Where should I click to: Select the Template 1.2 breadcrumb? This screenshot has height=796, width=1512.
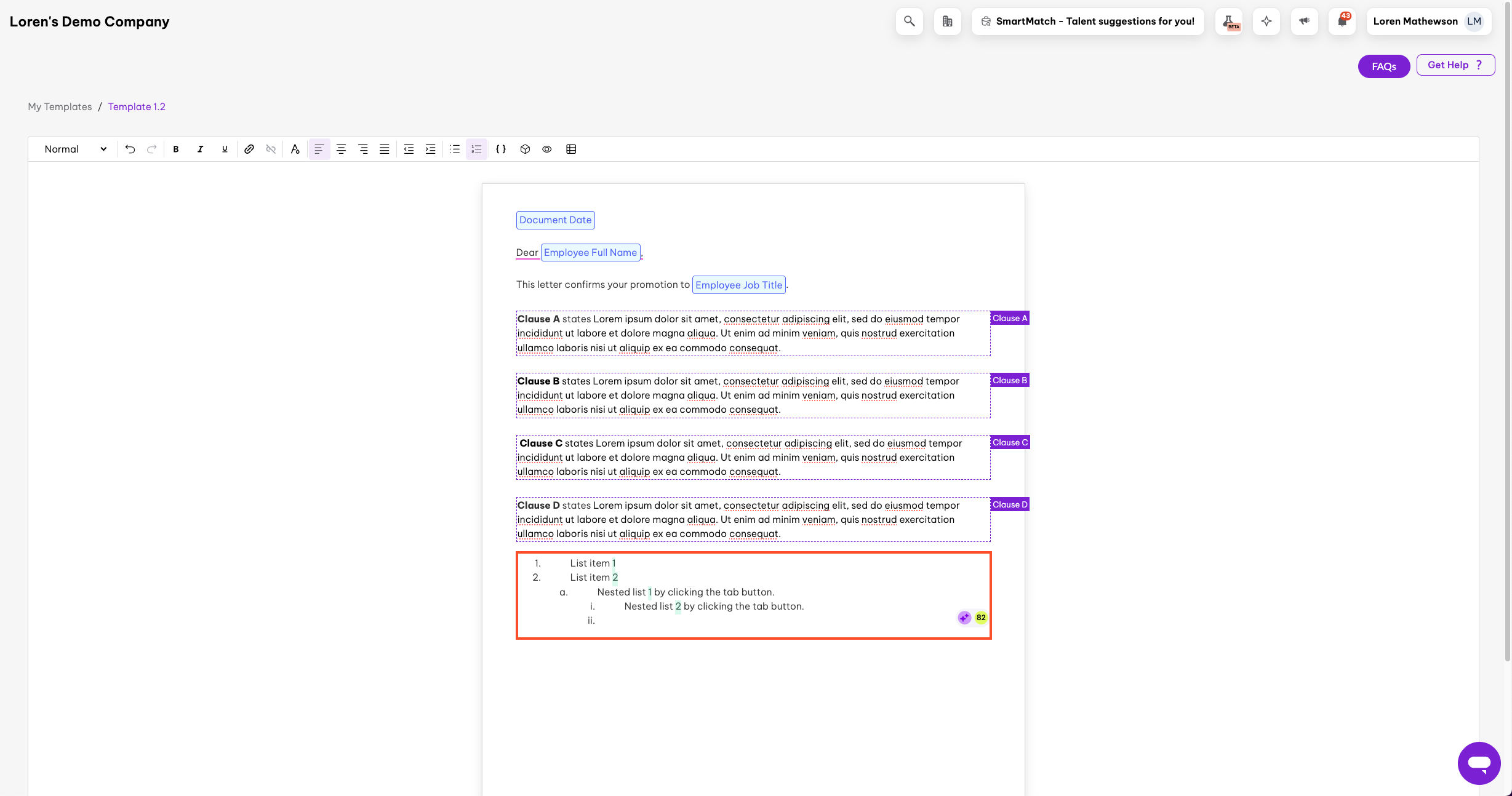(137, 106)
